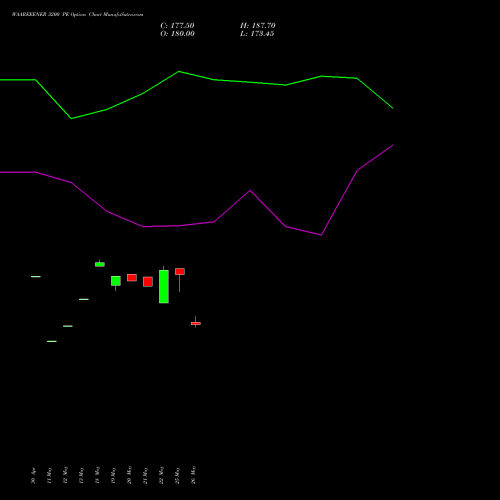
Task: Click the flat dash candle for 12 May
Action: pos(68,326)
